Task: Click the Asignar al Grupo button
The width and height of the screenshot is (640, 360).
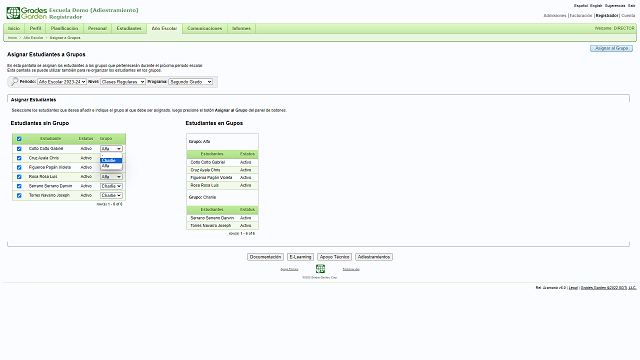Action: pyautogui.click(x=611, y=48)
